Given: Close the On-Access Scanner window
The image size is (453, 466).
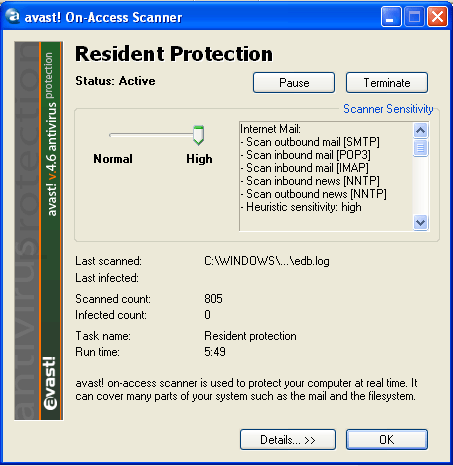Looking at the screenshot, I should point(437,16).
